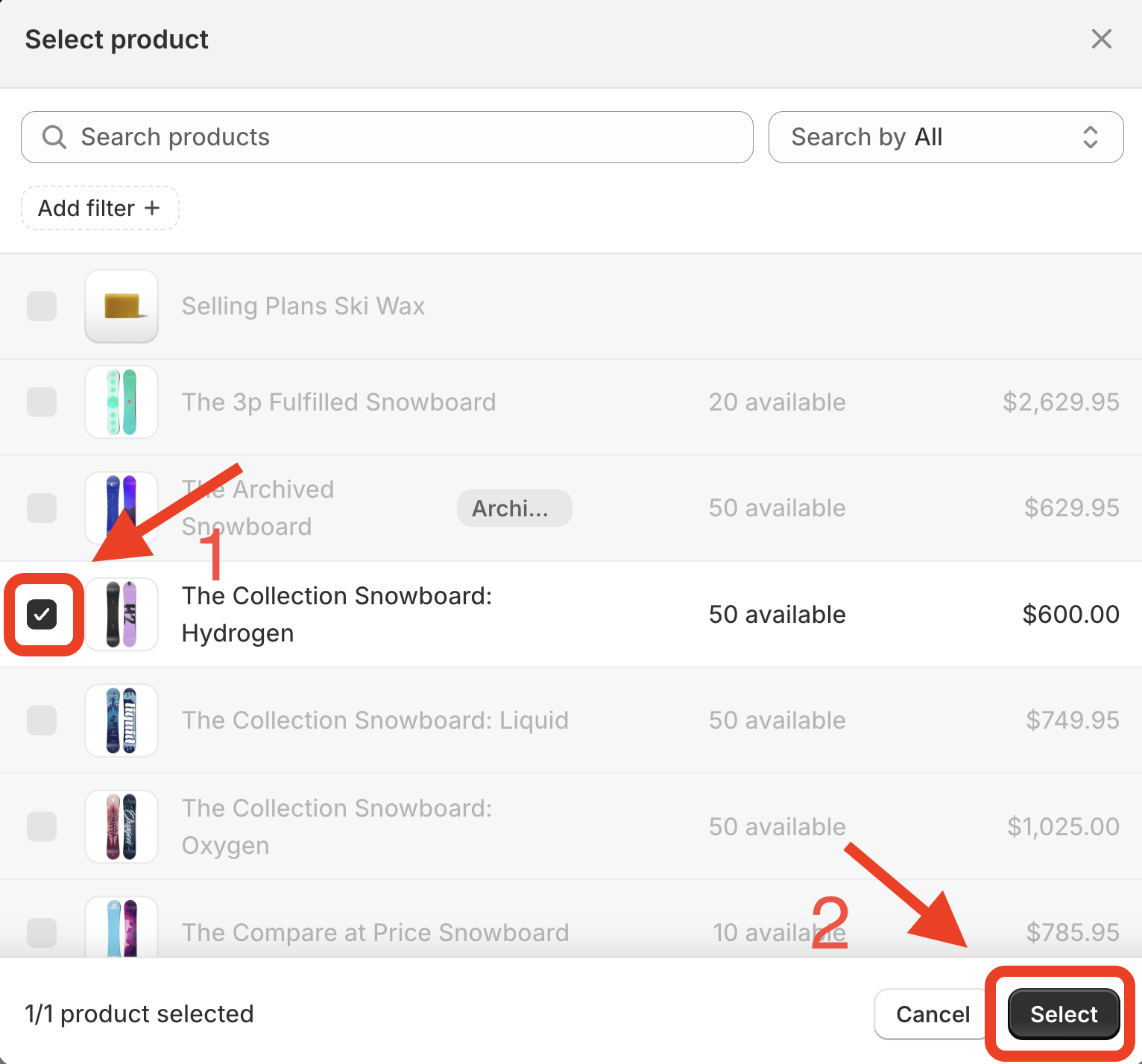
Task: Click the Oxygen snowboard product image
Action: 121,826
